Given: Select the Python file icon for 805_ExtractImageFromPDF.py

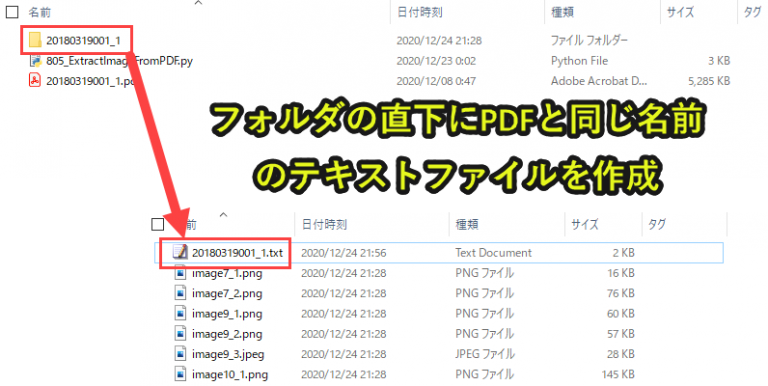Looking at the screenshot, I should tap(35, 61).
